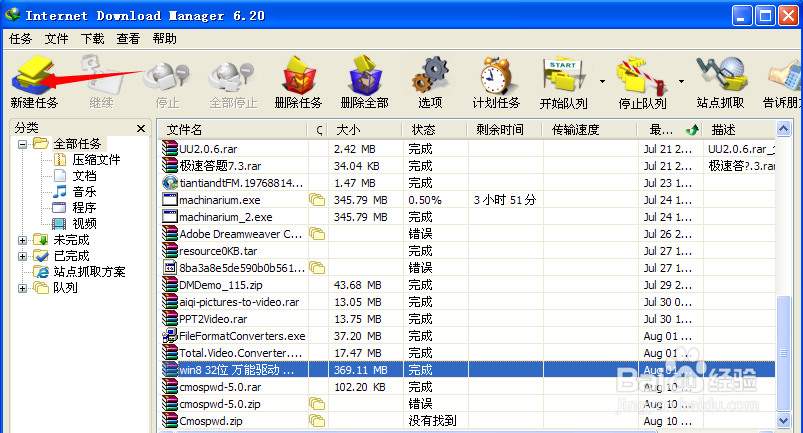The image size is (803, 433).
Task: Click the queue icon beside Cmospwd.zip
Action: click(317, 421)
